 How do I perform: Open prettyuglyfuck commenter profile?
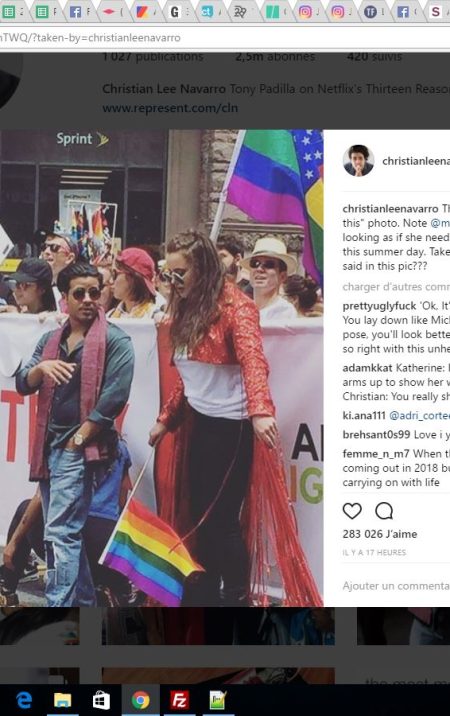[379, 305]
